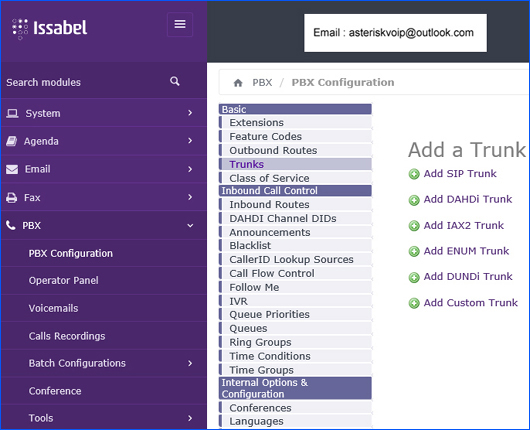Image resolution: width=530 pixels, height=430 pixels.
Task: Expand the Agenda menu chevron
Action: click(x=190, y=141)
